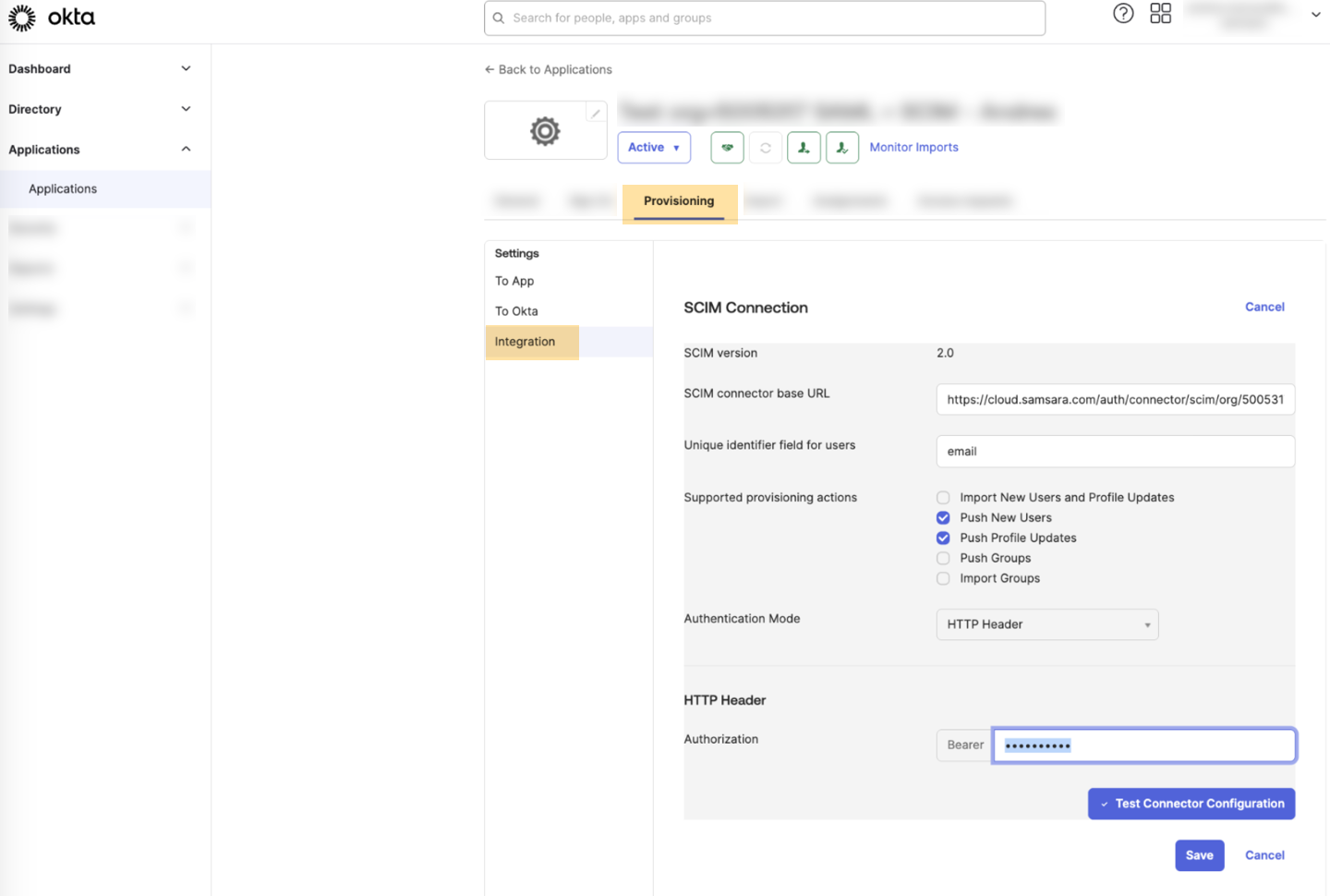Select the Provisioning tab
The width and height of the screenshot is (1330, 896).
point(679,201)
